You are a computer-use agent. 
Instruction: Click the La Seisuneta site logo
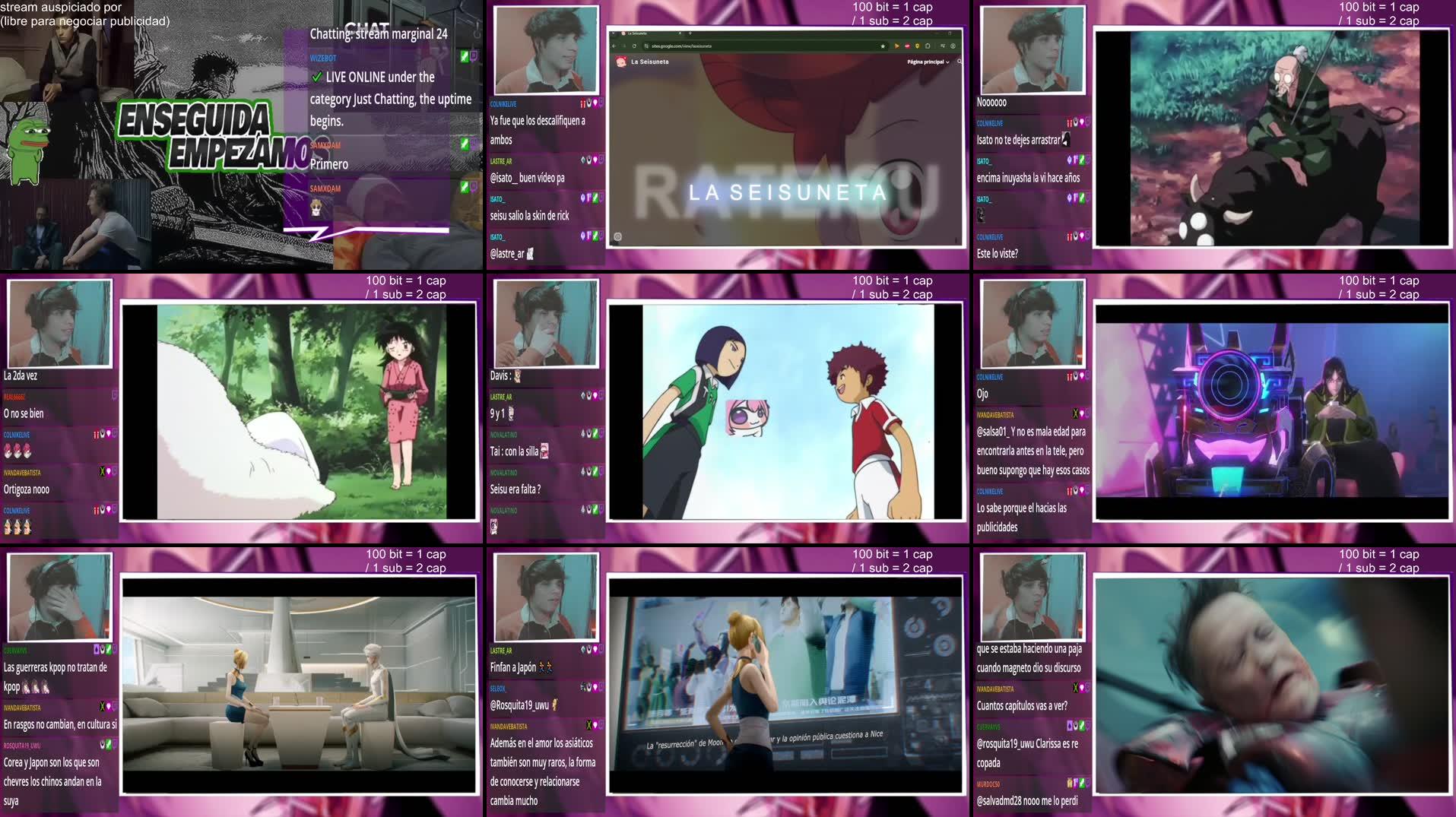coord(621,62)
